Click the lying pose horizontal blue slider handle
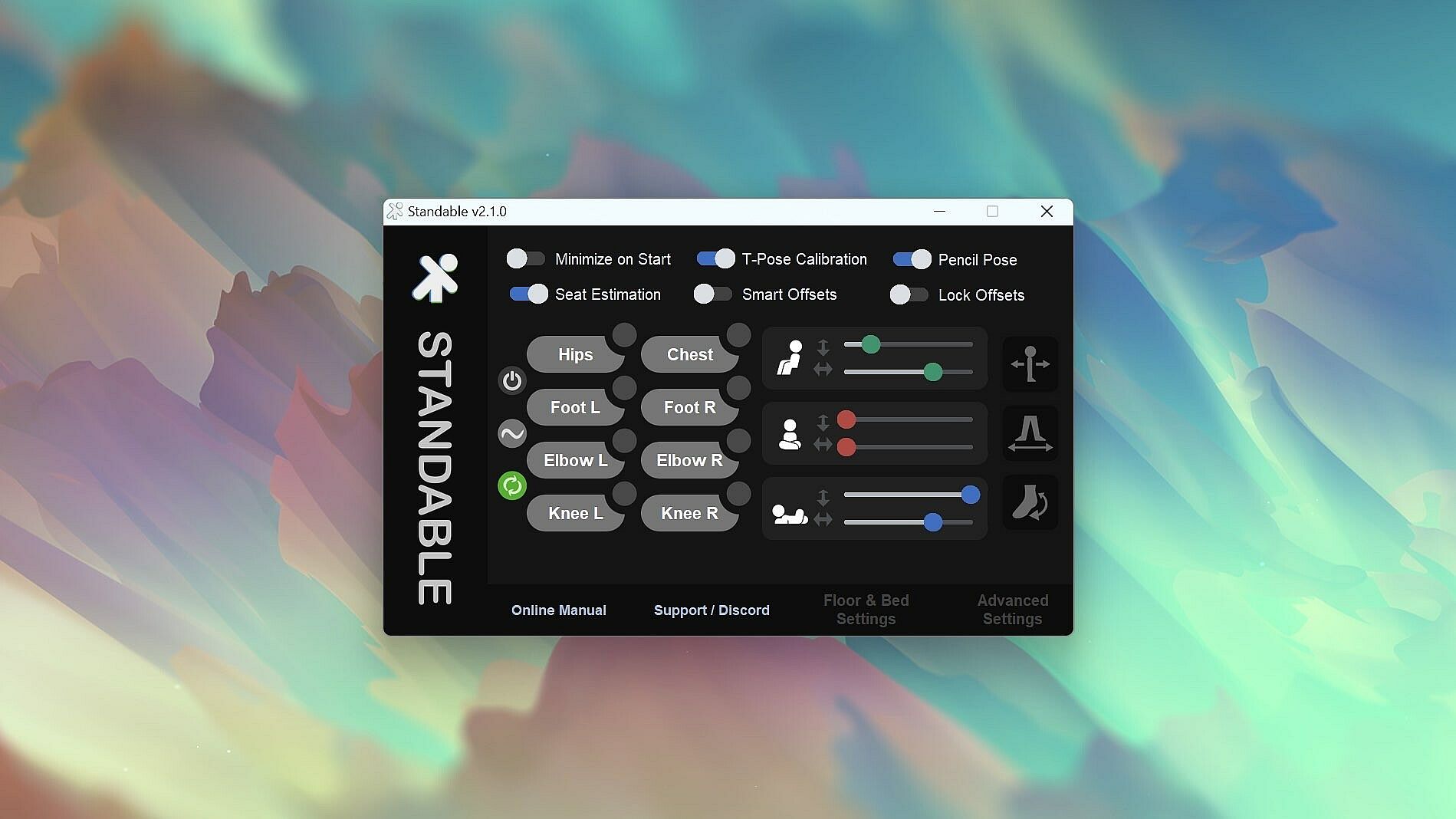The width and height of the screenshot is (1456, 819). coord(933,522)
